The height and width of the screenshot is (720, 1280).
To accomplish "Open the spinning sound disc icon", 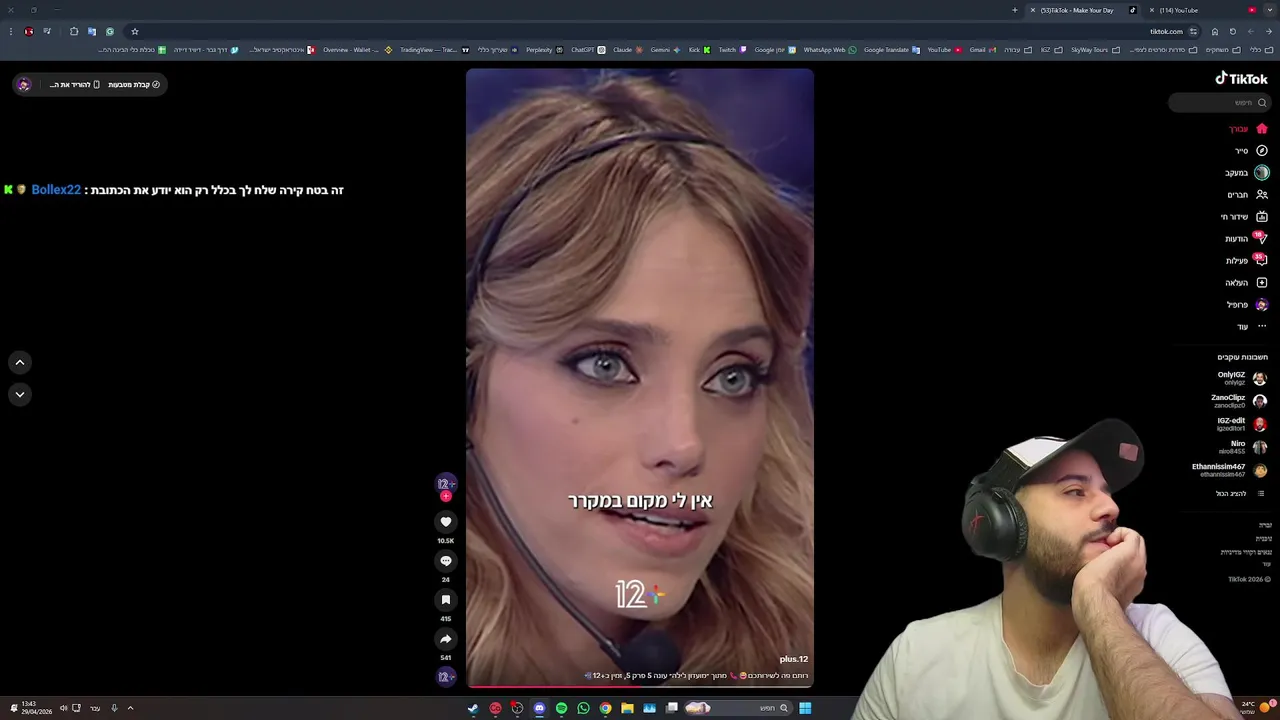I will pos(445,677).
